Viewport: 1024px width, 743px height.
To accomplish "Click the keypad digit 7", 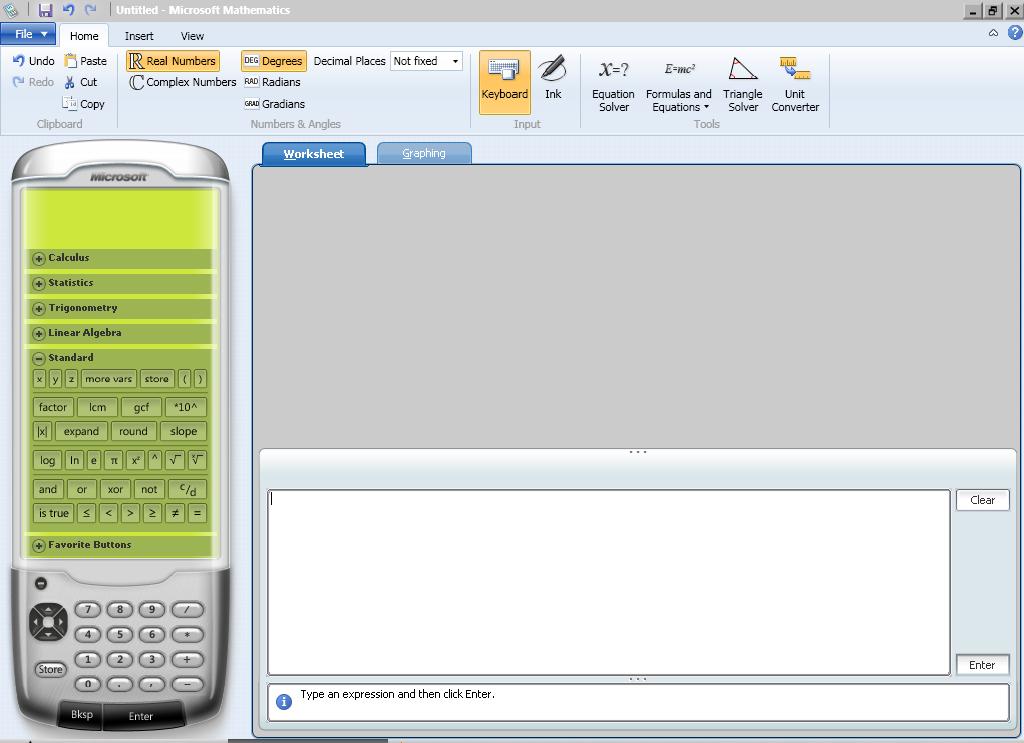I will (x=88, y=610).
